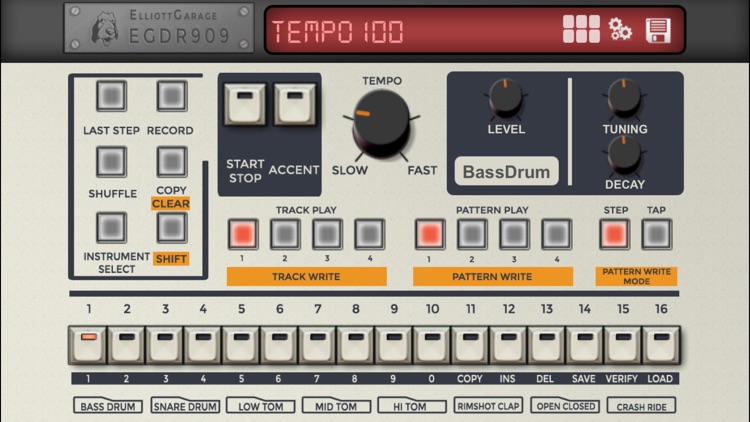Click the Snare Drum instrument label
750x422 pixels.
pyautogui.click(x=185, y=406)
